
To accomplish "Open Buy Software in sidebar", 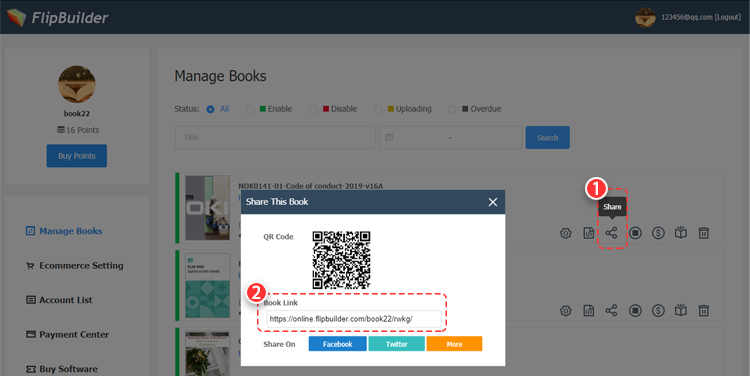I will [x=62, y=369].
